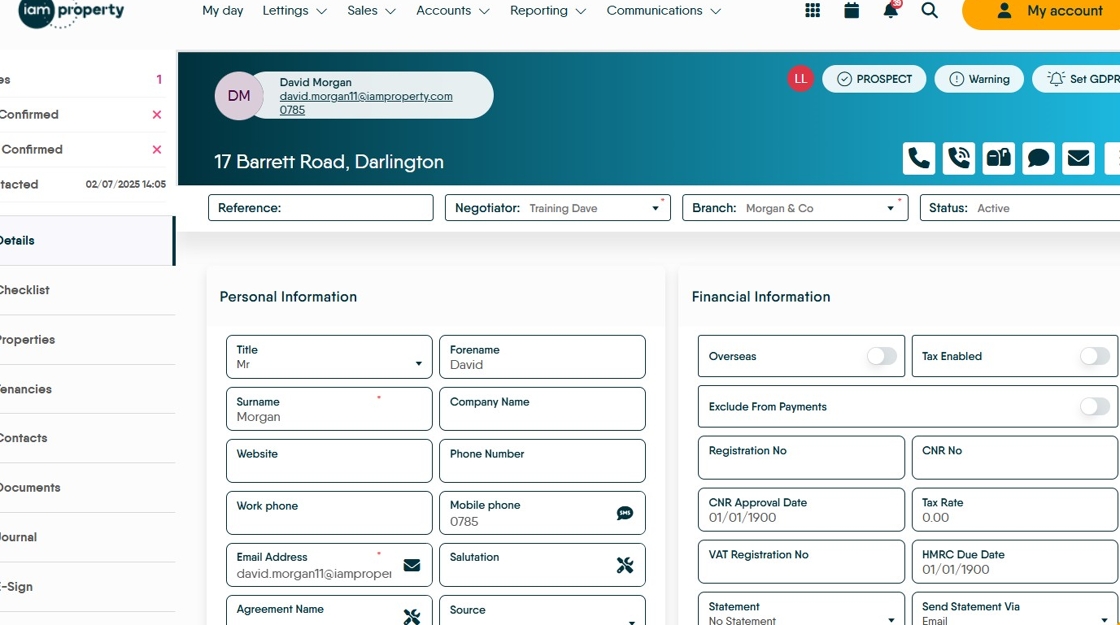Screen dimensions: 1120x625
Task: Select the Details sidebar tab
Action: pos(86,241)
